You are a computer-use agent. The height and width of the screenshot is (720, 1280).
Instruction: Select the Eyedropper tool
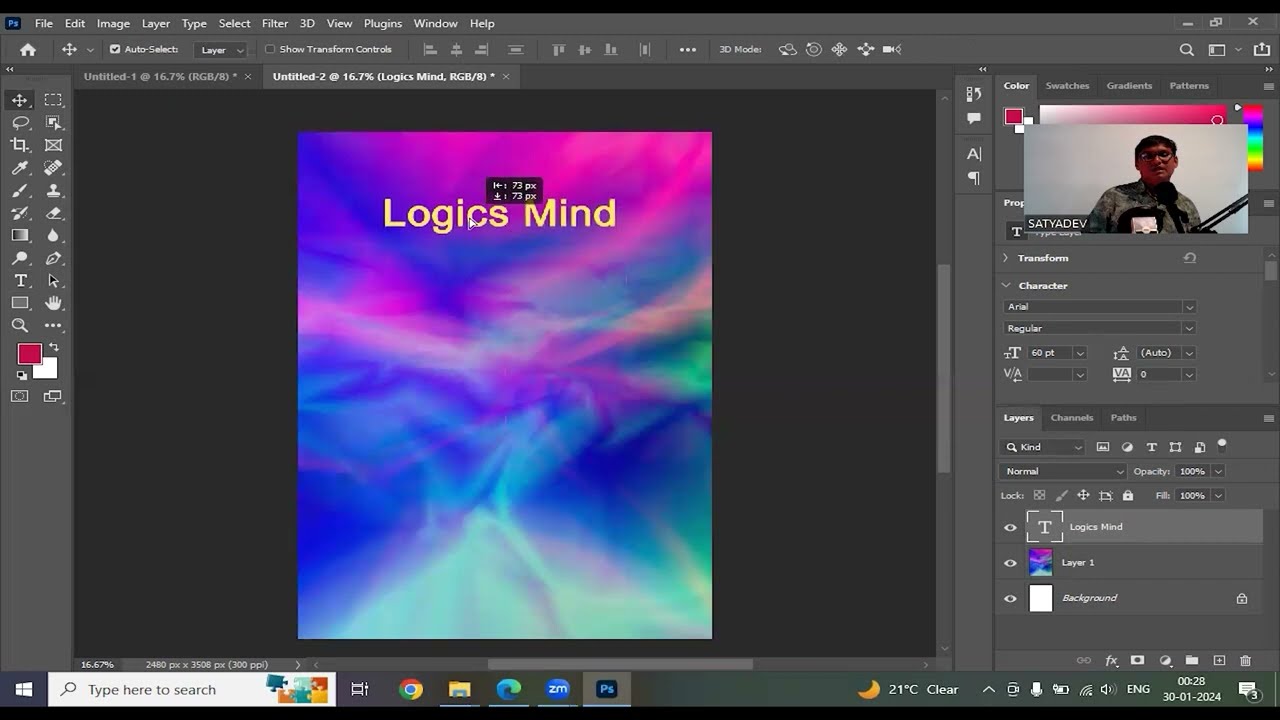coord(20,168)
